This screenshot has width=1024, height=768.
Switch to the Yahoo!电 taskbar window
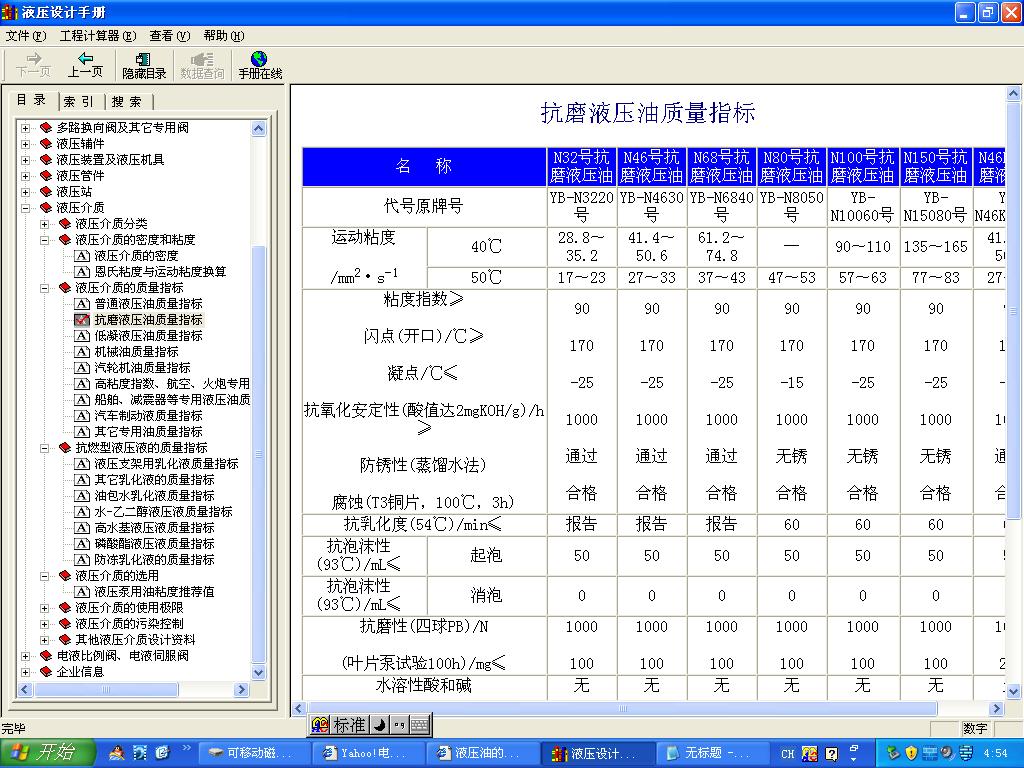tap(369, 753)
